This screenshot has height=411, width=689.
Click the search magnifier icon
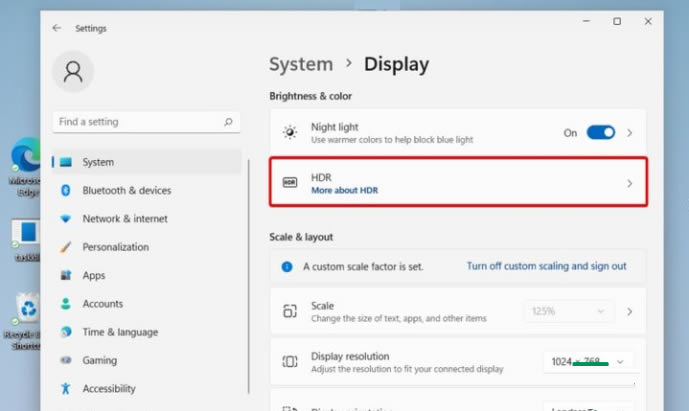coord(229,122)
